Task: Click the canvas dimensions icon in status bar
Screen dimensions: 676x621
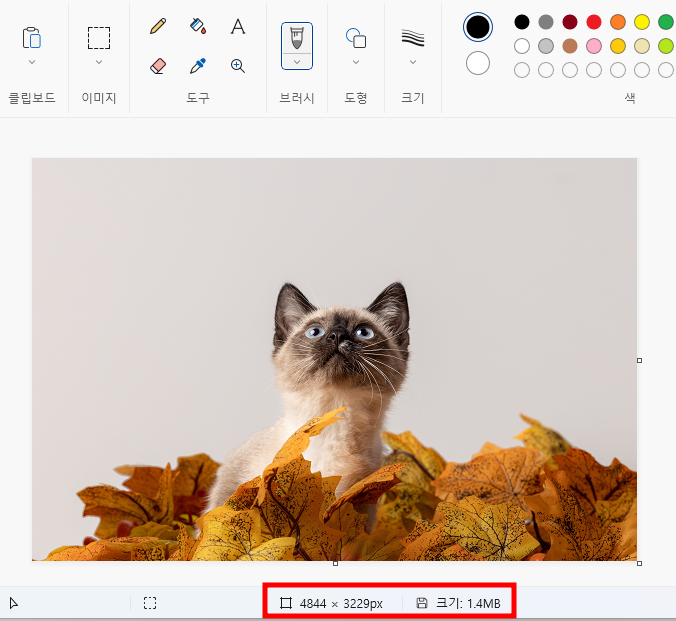Action: [286, 603]
